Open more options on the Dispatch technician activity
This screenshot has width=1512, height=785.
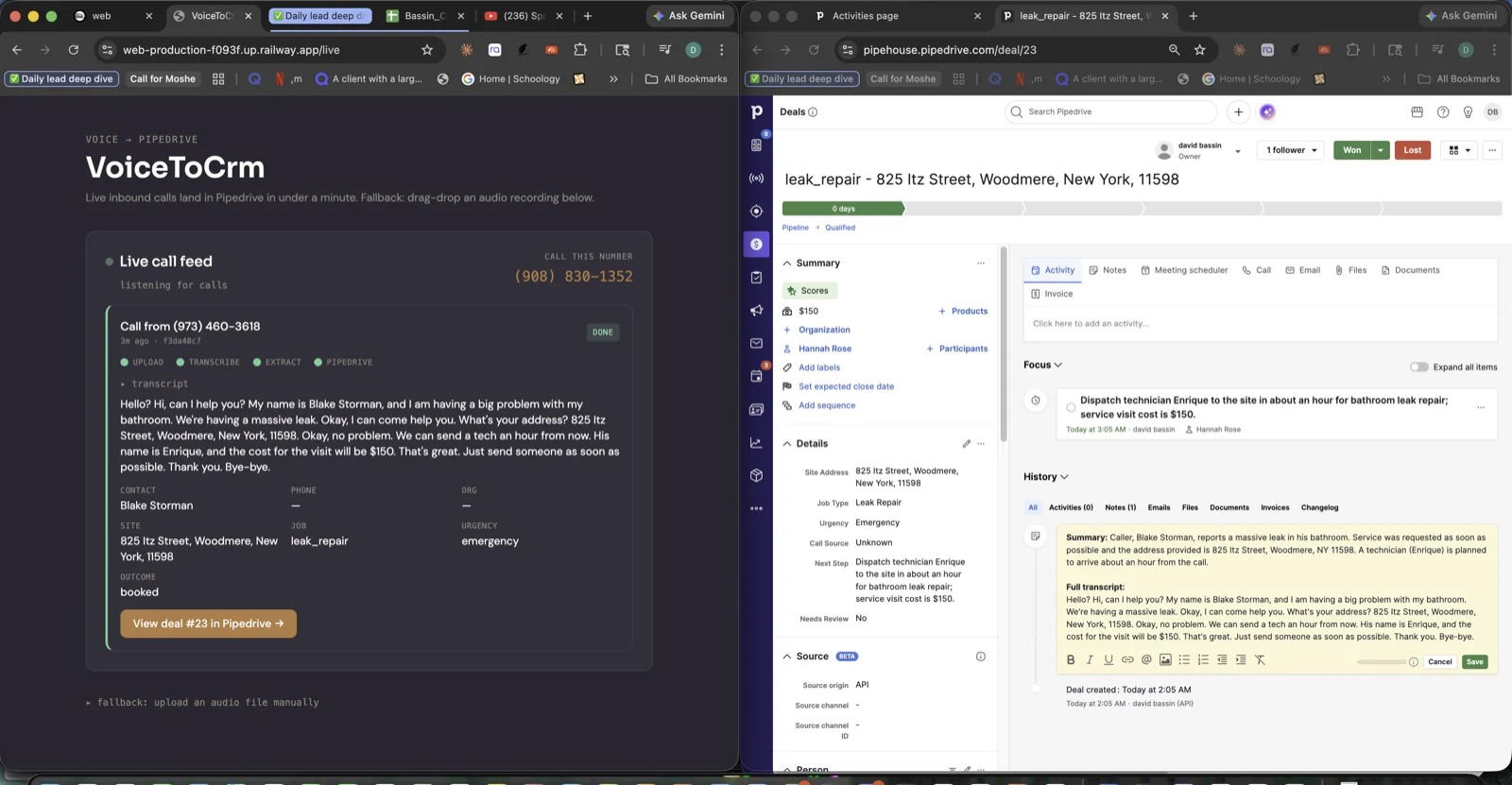(x=1481, y=407)
